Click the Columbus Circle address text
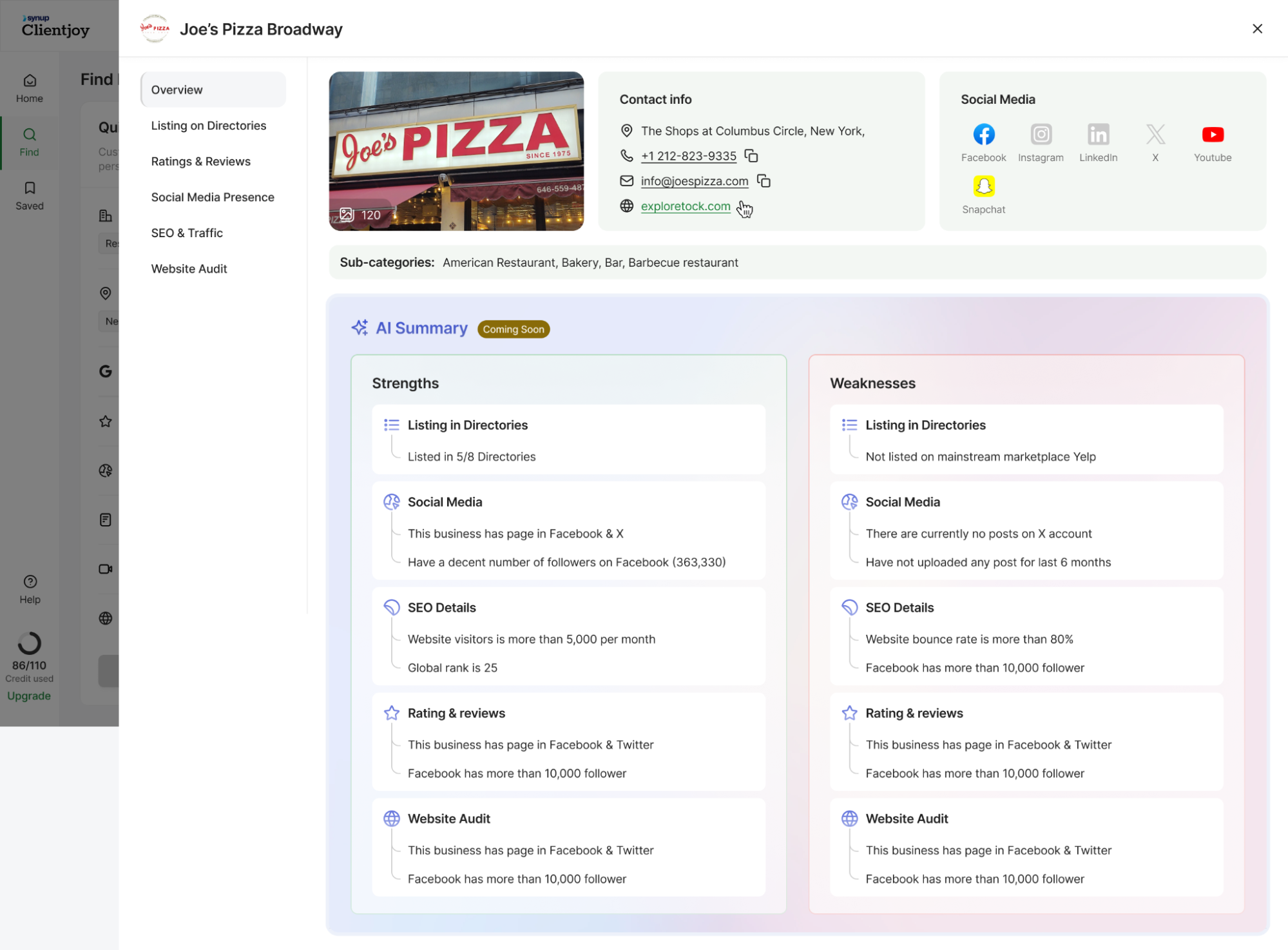Screen dimensions: 1288x950 point(752,131)
